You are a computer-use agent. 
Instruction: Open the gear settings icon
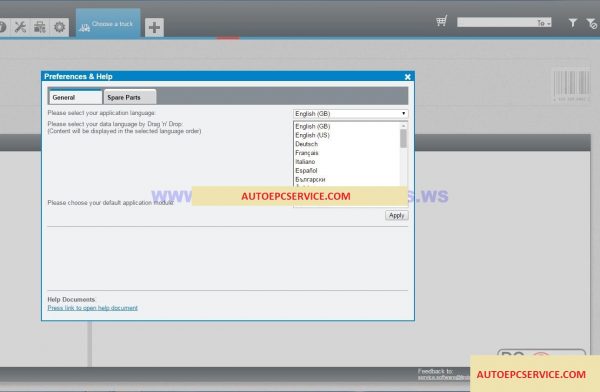tap(59, 27)
